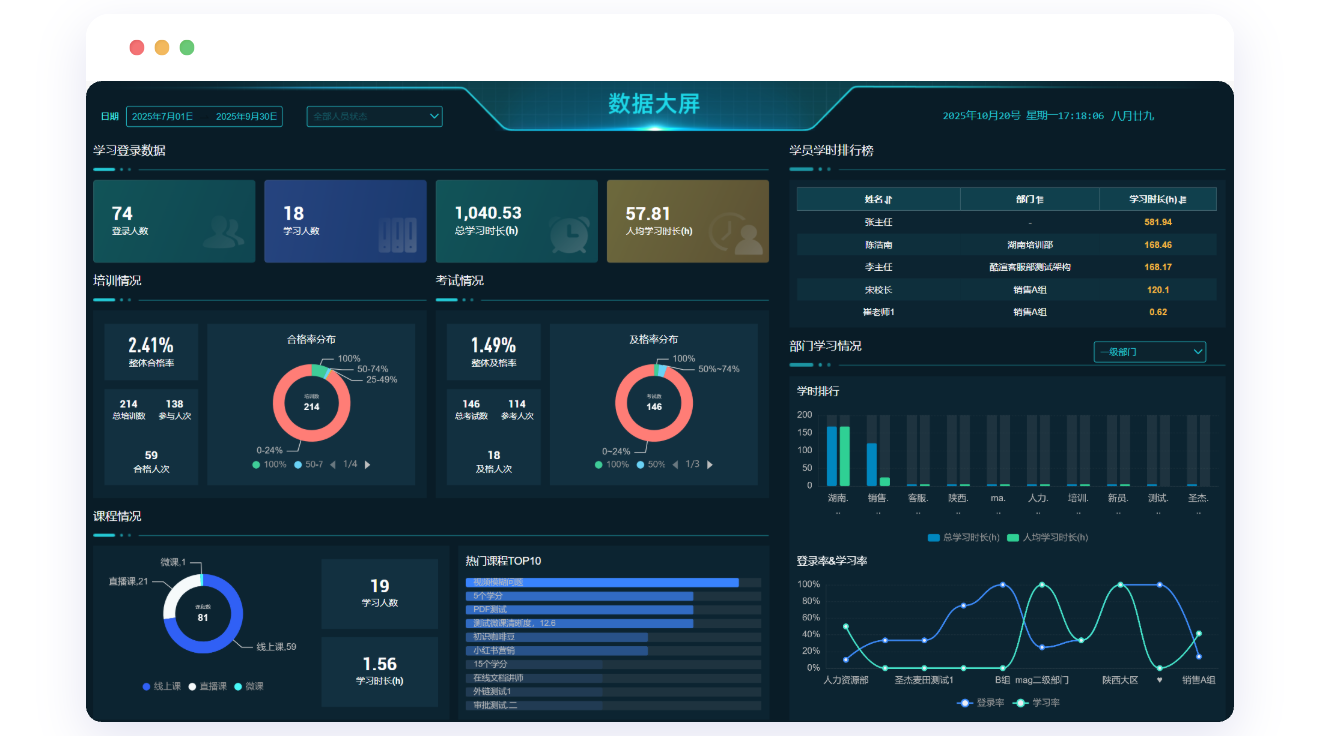Open start date picker 2025年7月01日
Image resolution: width=1320 pixels, height=736 pixels.
tap(163, 117)
